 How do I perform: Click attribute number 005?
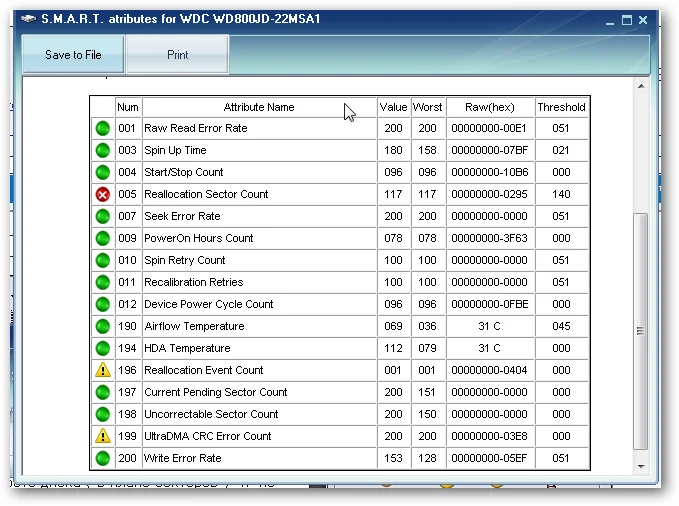(x=127, y=195)
